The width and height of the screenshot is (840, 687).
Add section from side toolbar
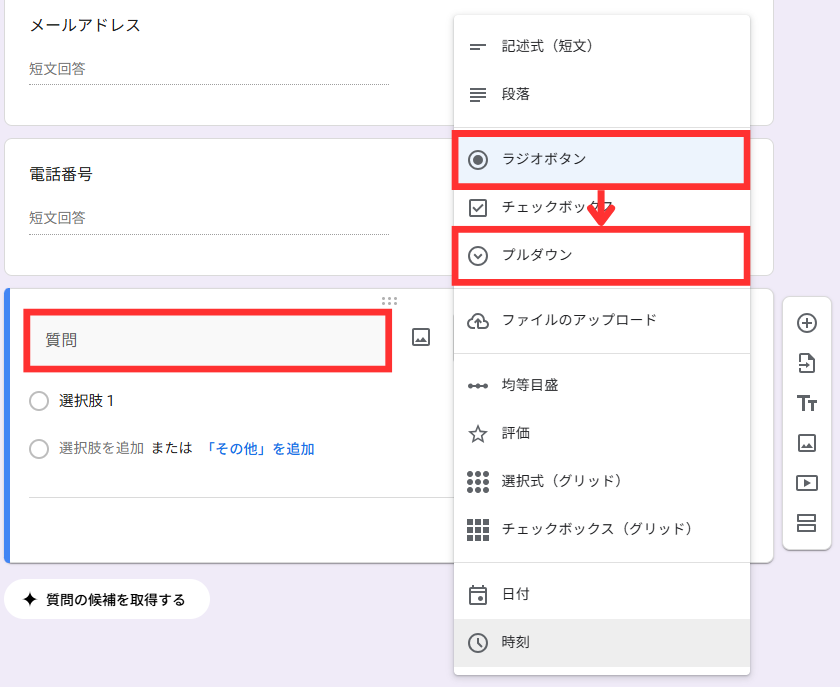pyautogui.click(x=806, y=523)
